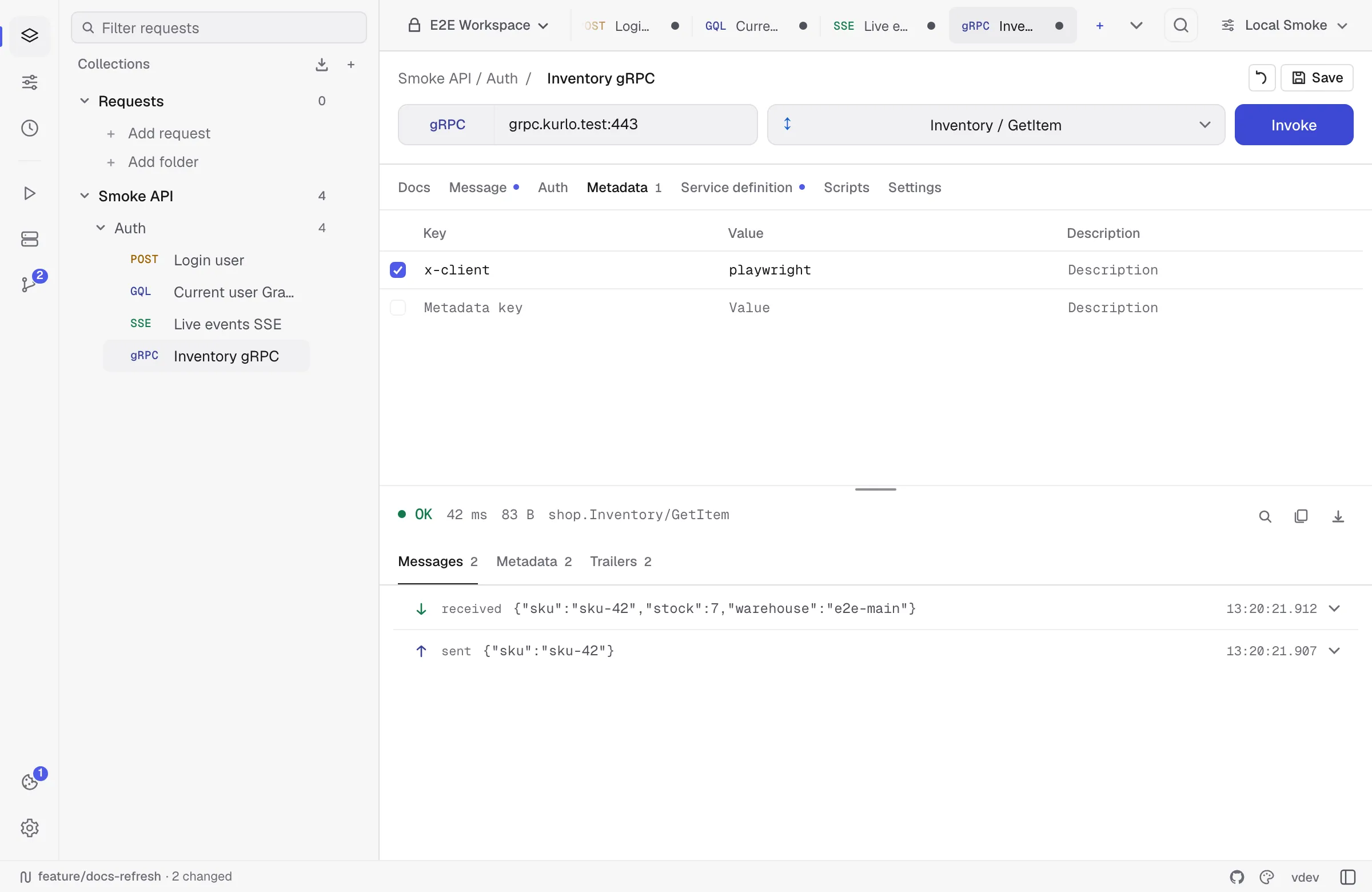This screenshot has width=1372, height=892.
Task: Click the Save button
Action: pos(1316,78)
